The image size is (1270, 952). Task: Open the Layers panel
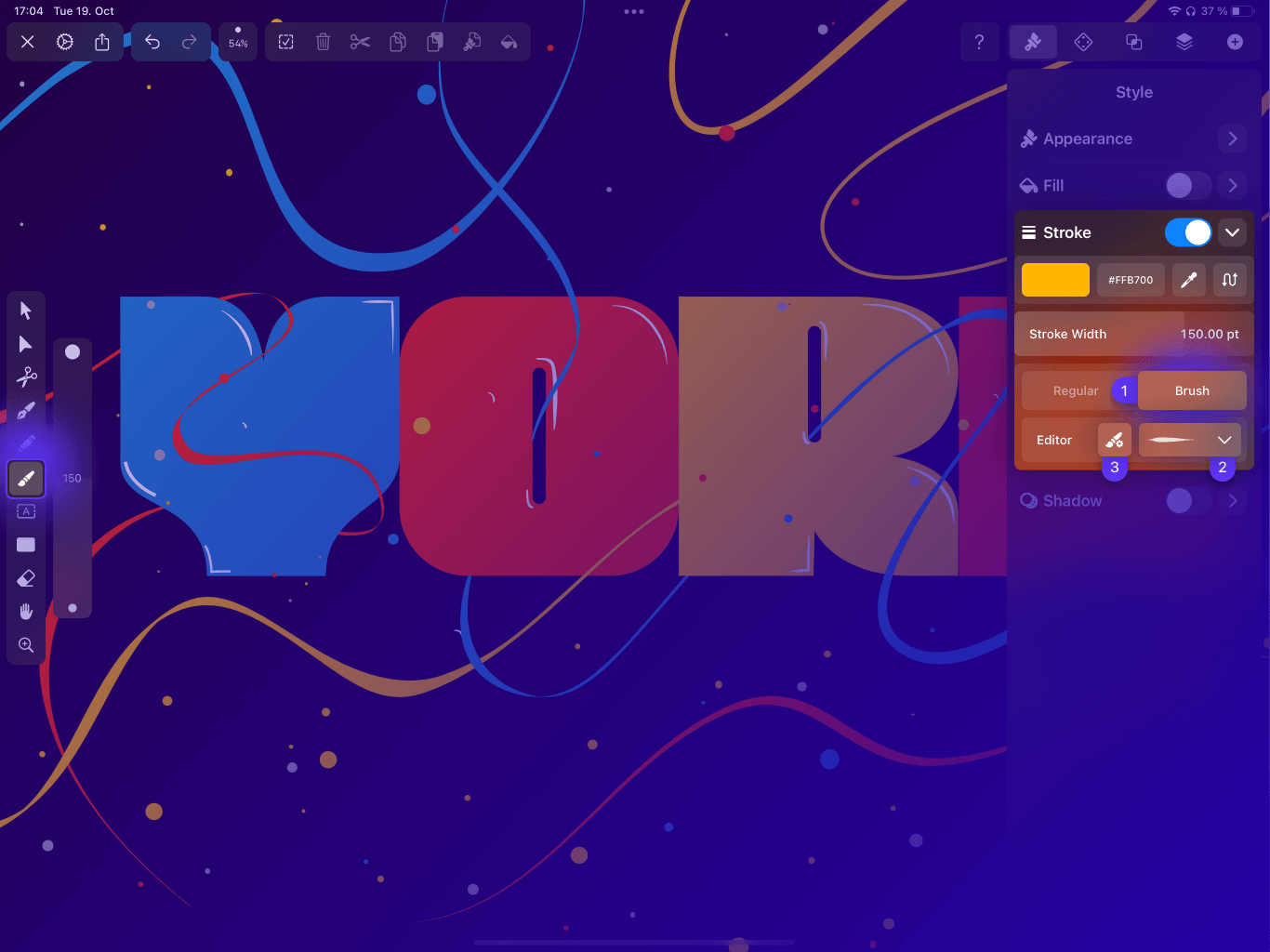tap(1184, 42)
